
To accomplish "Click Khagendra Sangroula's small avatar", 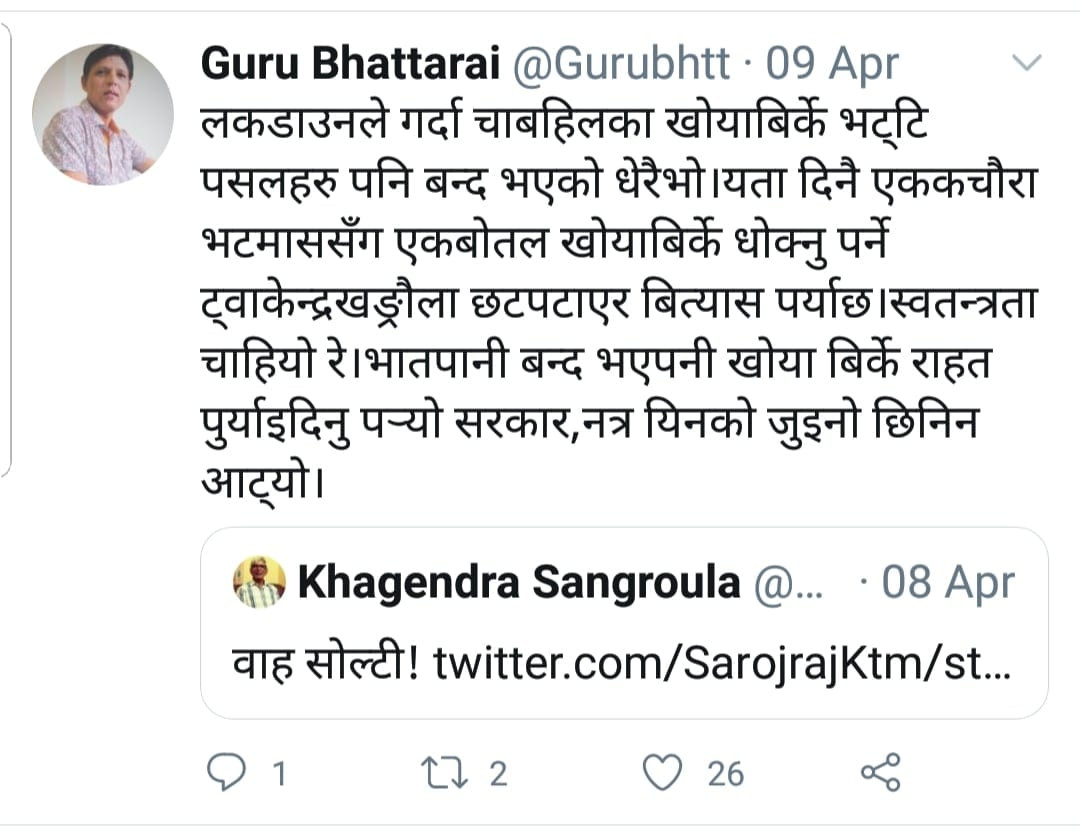I will (260, 582).
